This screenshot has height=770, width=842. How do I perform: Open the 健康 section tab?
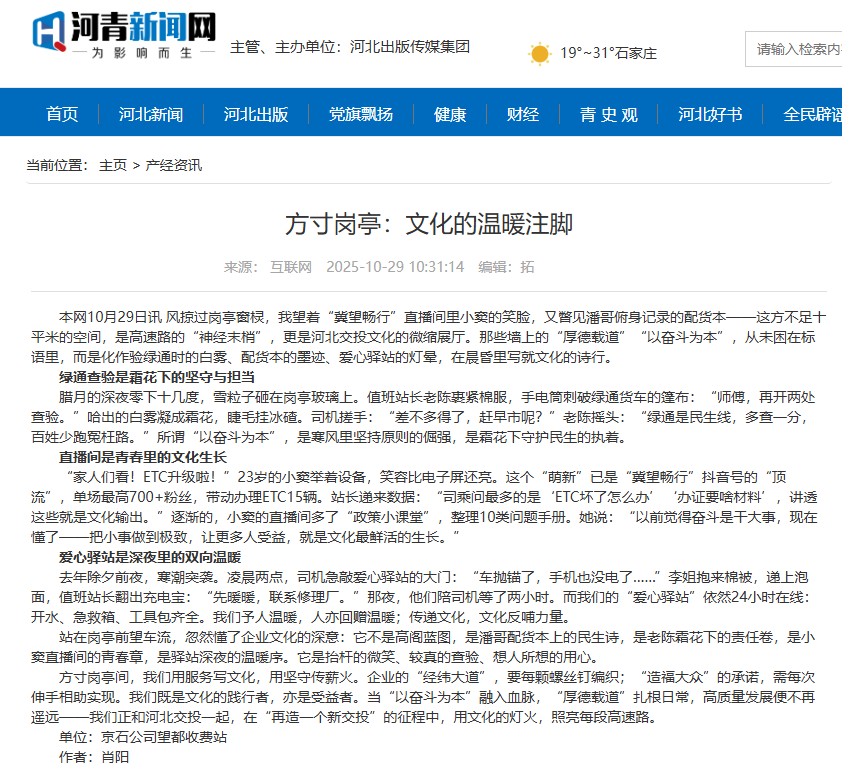(x=450, y=114)
